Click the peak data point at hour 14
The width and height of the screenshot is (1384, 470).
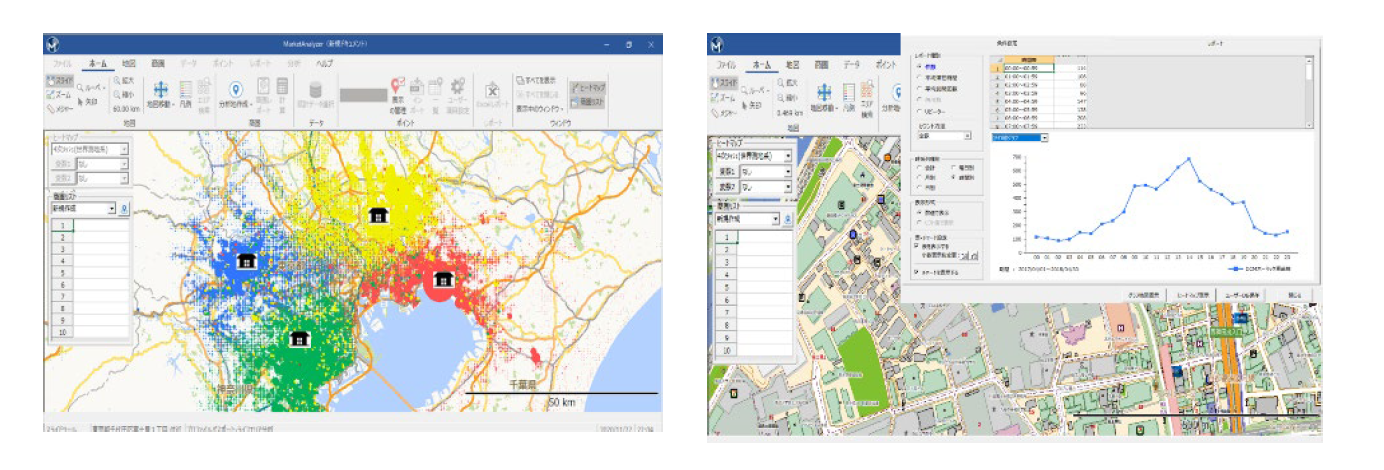pos(1187,158)
